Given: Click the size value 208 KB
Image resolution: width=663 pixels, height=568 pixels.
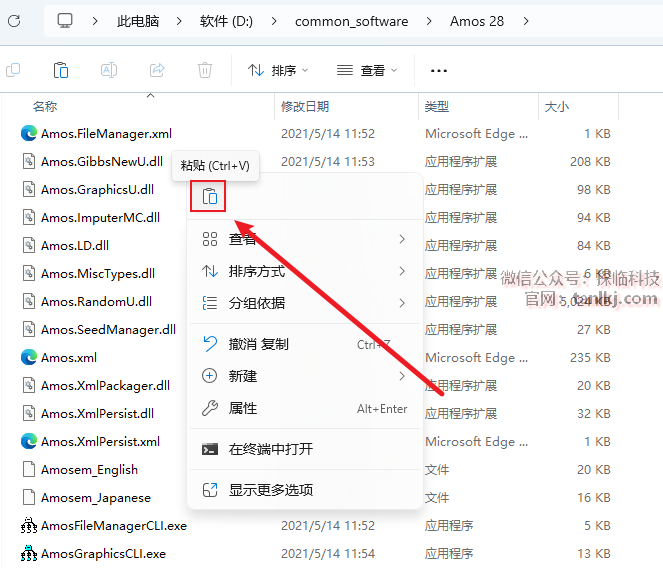Looking at the screenshot, I should click(590, 162).
